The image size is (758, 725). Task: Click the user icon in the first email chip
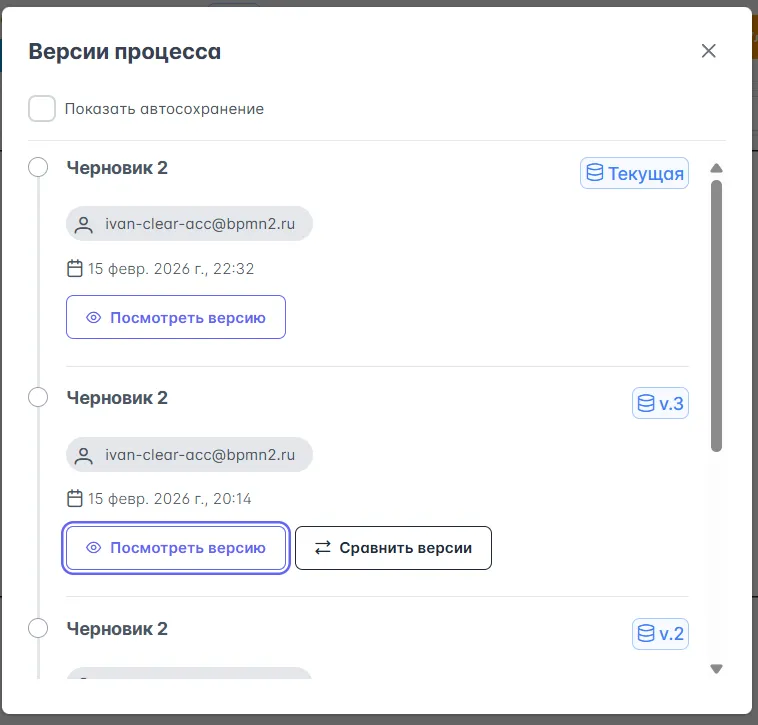pyautogui.click(x=86, y=225)
